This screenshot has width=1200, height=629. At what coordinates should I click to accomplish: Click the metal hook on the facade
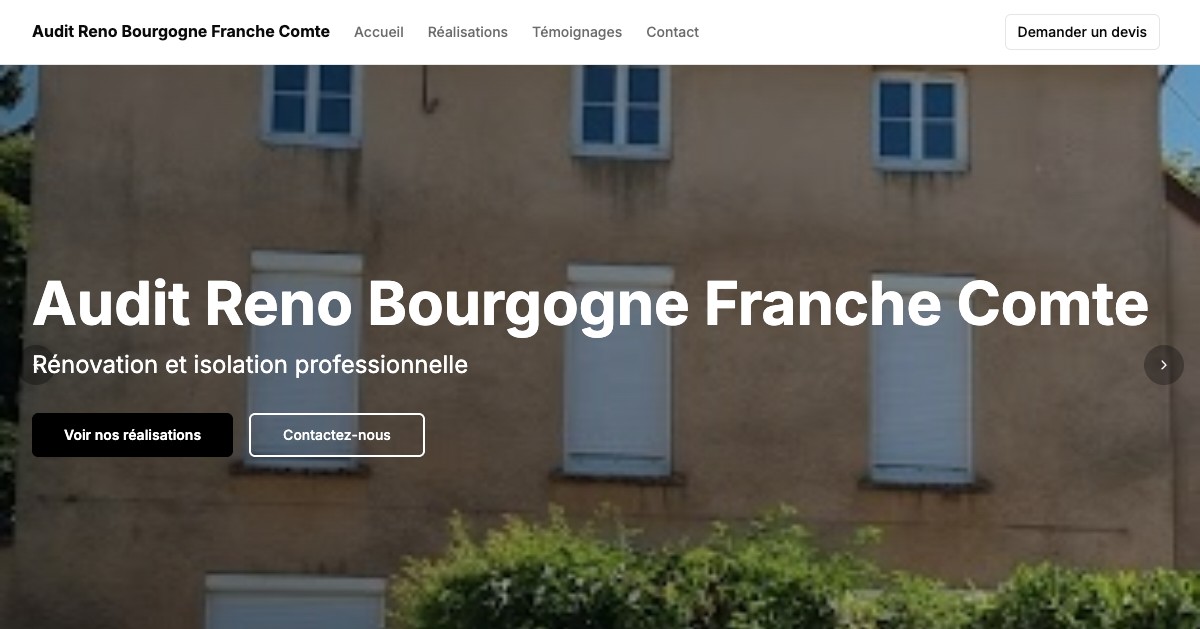[429, 88]
